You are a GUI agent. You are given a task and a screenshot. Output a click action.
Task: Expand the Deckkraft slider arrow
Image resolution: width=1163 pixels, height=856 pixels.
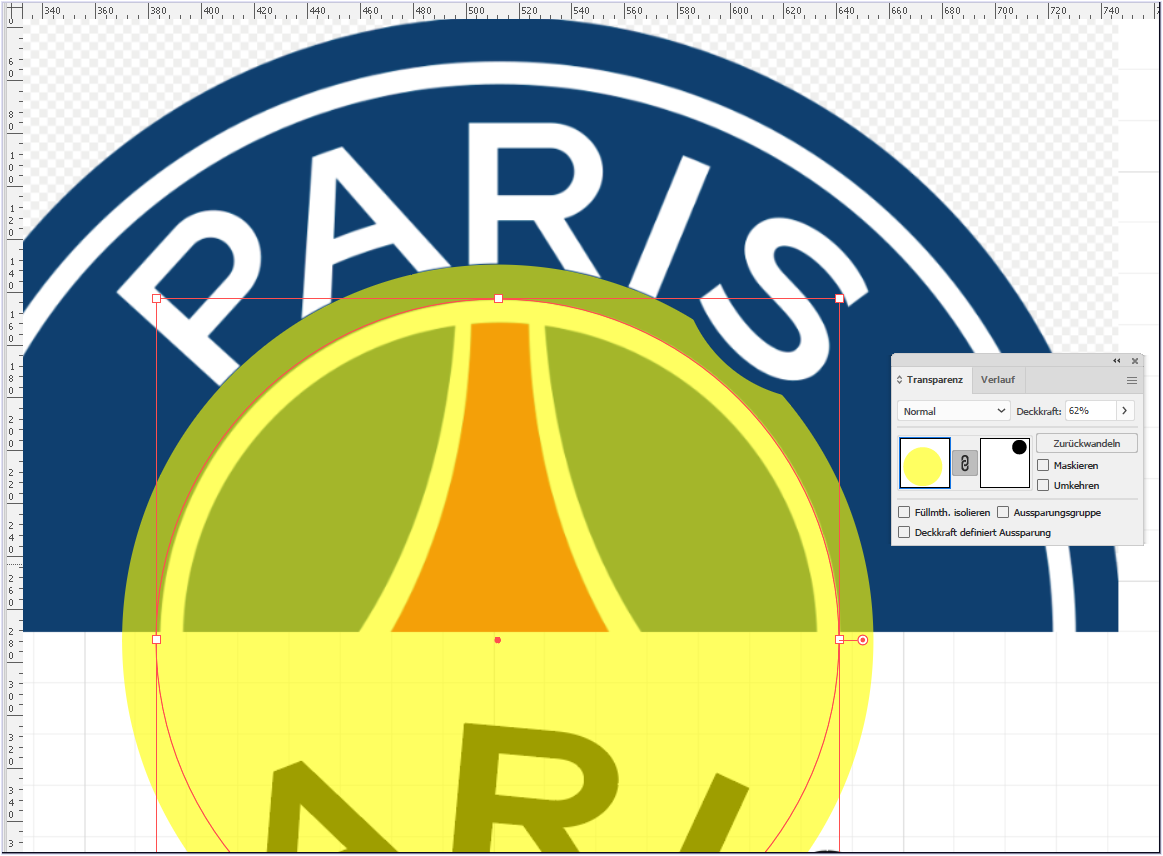1125,411
